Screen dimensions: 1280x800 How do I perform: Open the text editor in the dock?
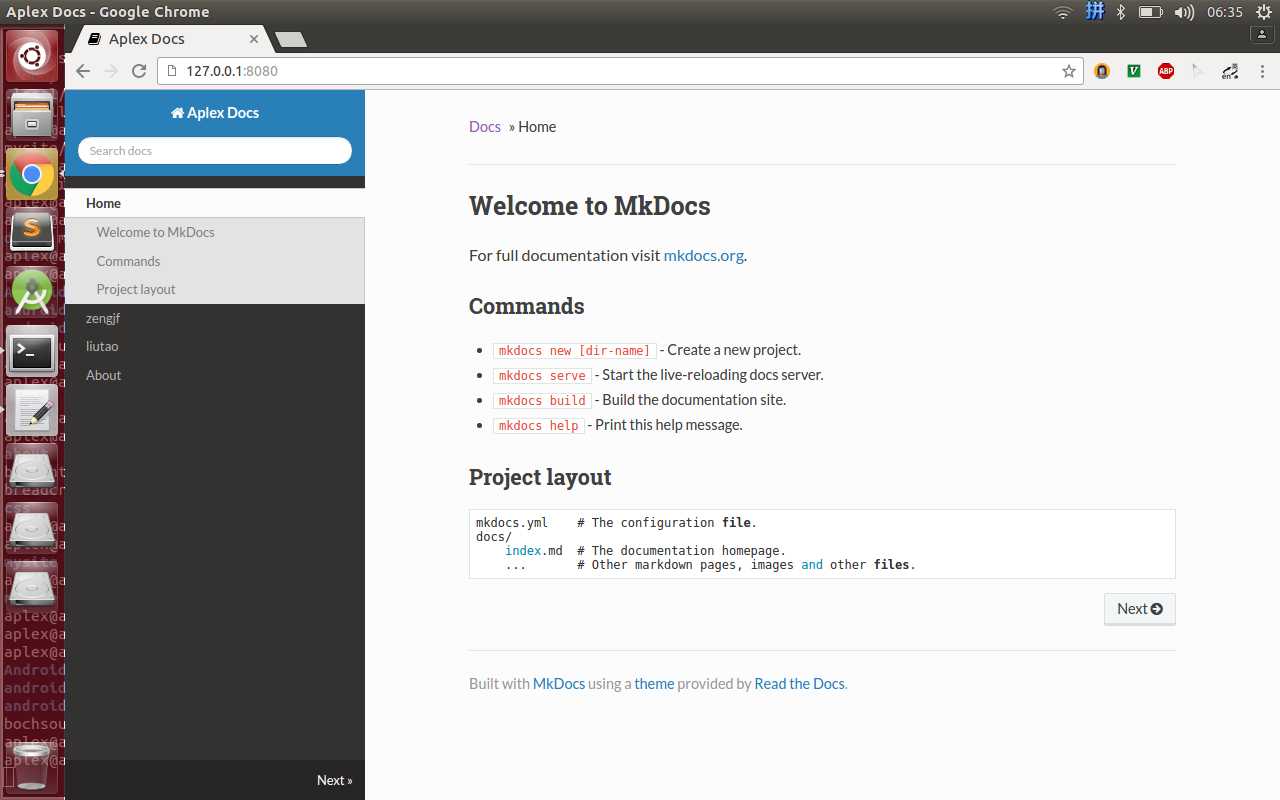[32, 410]
